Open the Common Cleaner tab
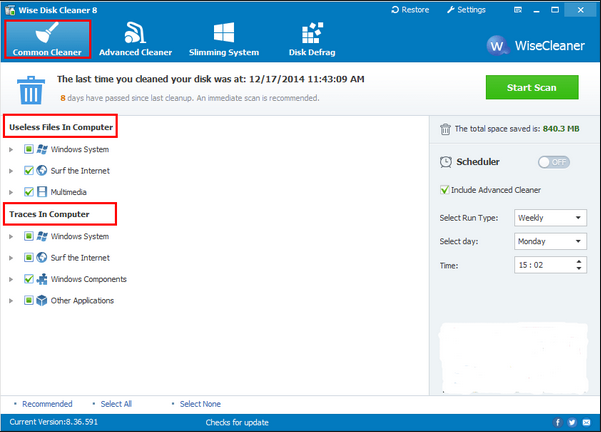 [48, 39]
